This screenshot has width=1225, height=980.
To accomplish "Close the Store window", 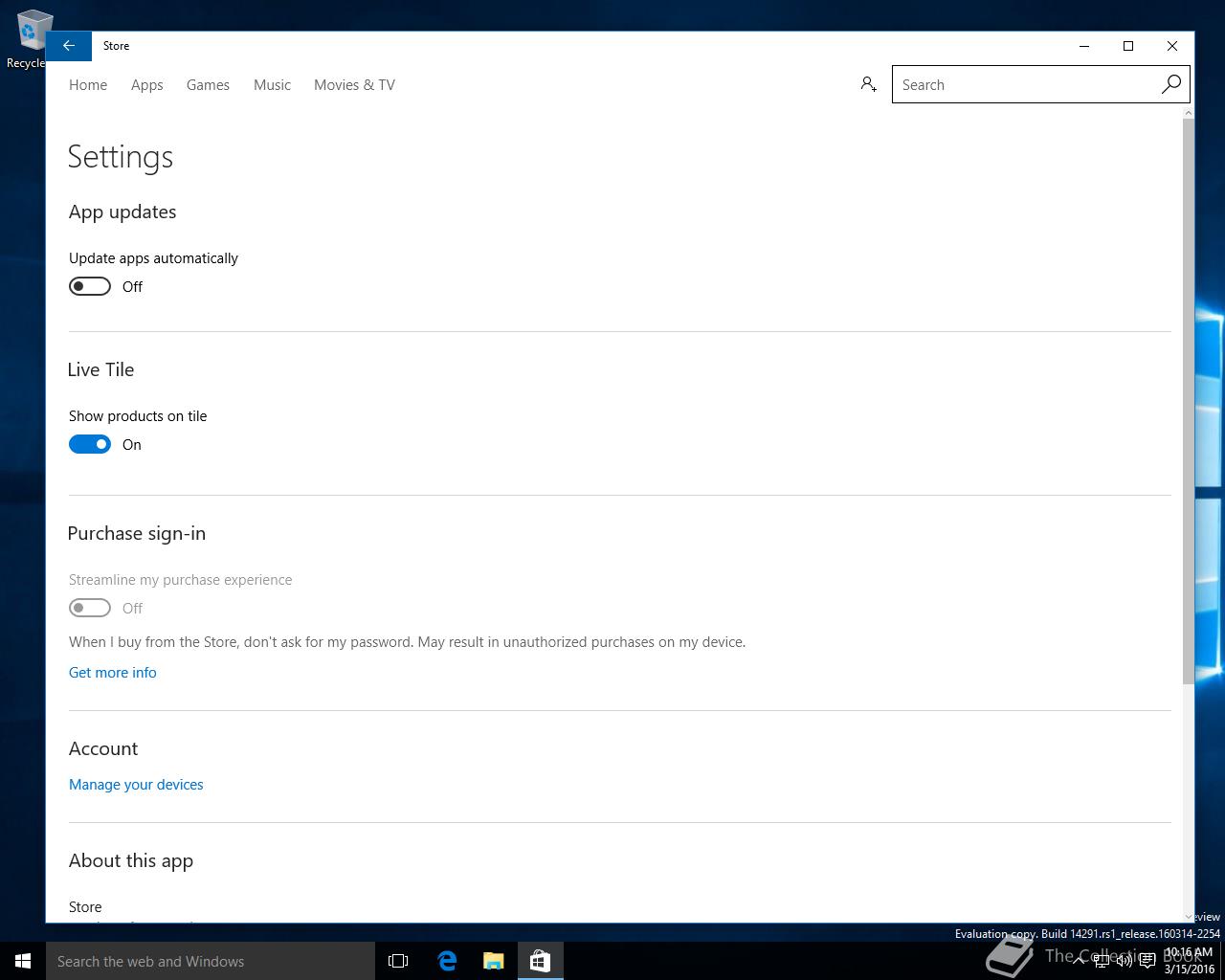I will tap(1172, 46).
